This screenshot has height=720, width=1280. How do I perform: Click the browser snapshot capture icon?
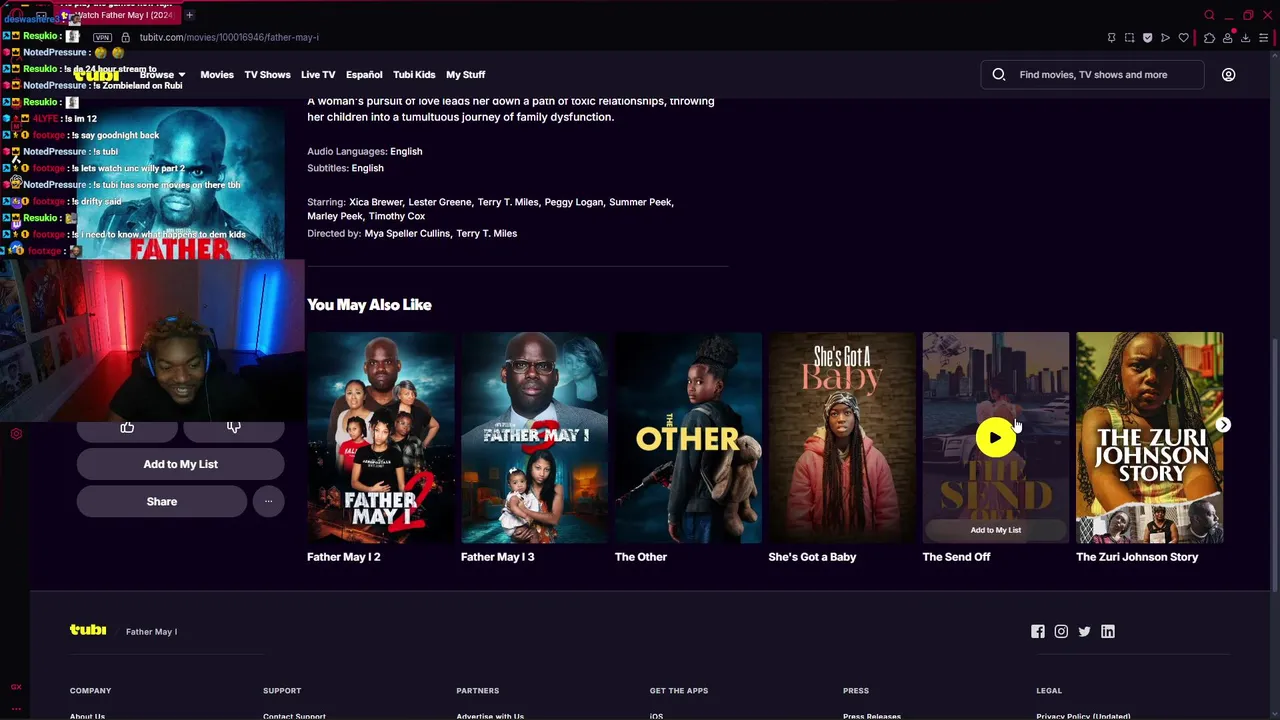tap(1129, 38)
